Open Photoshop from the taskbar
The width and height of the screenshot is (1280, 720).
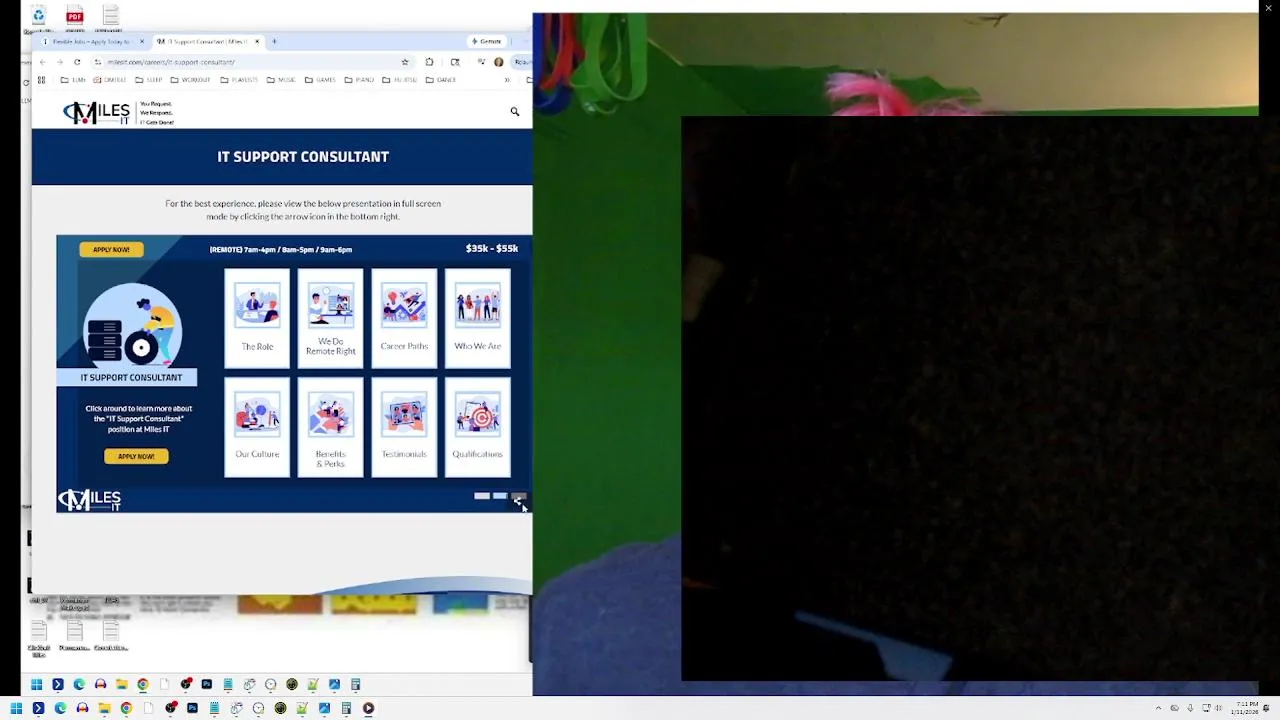[192, 708]
